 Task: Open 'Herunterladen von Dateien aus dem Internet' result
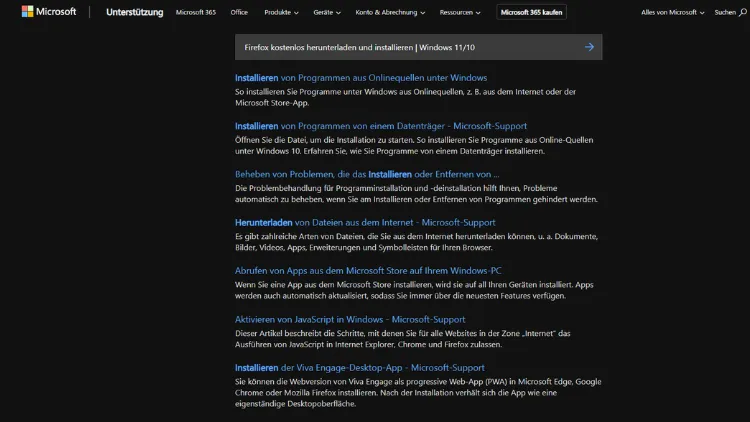(x=365, y=222)
